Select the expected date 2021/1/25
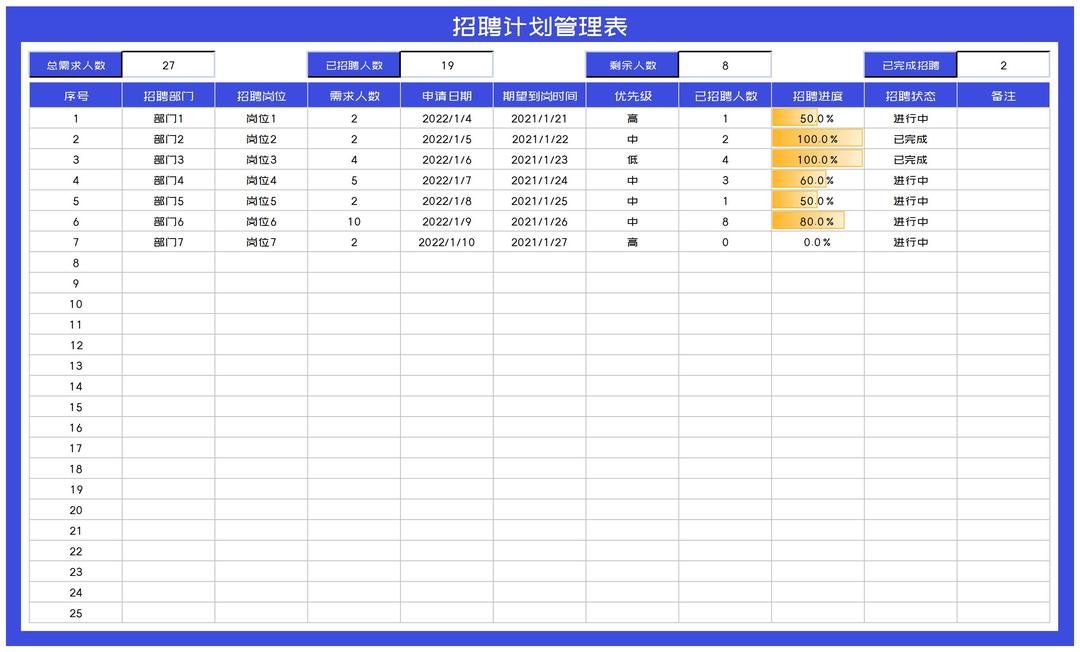Viewport: 1080px width, 652px height. 539,201
